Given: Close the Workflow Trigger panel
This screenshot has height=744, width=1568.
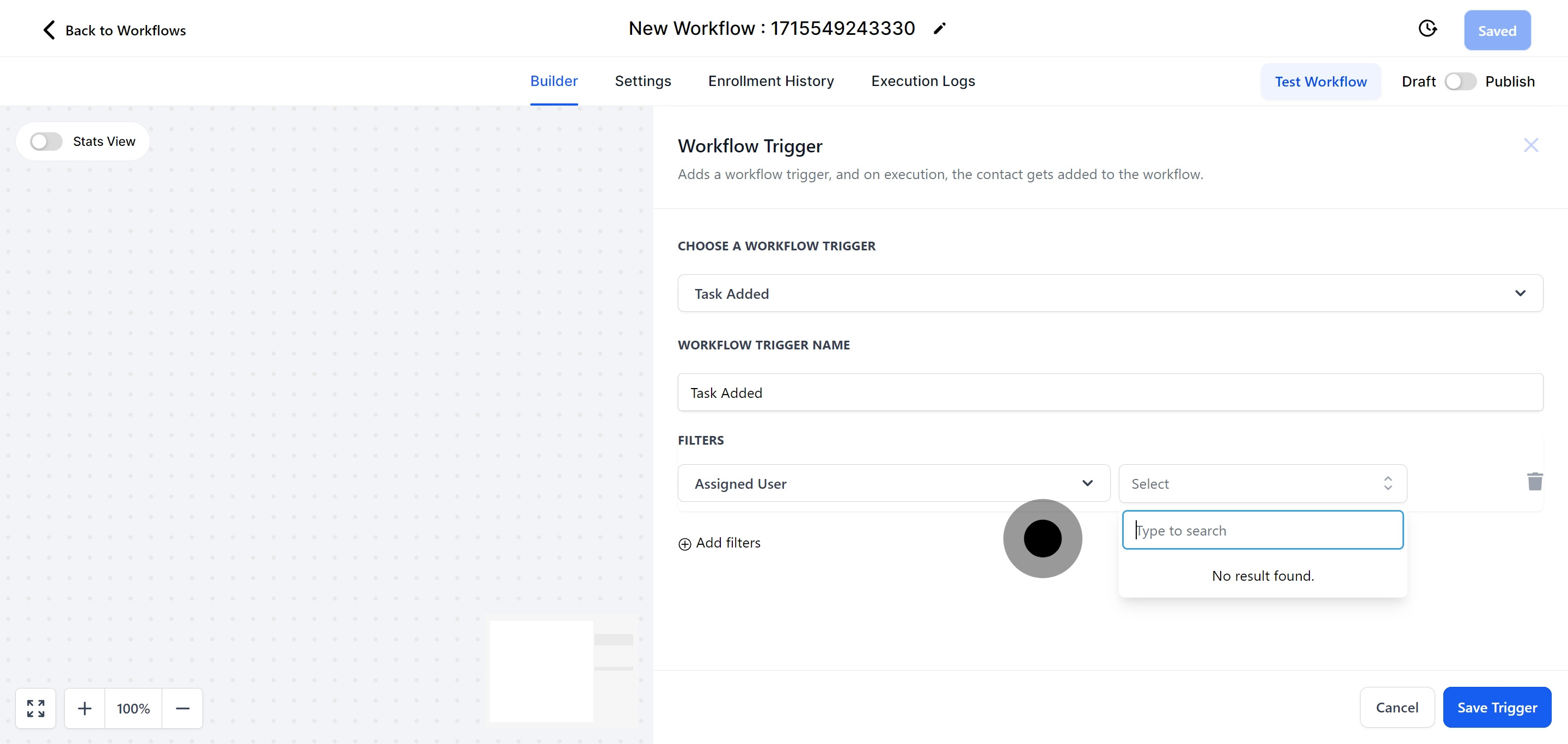Looking at the screenshot, I should coord(1530,145).
